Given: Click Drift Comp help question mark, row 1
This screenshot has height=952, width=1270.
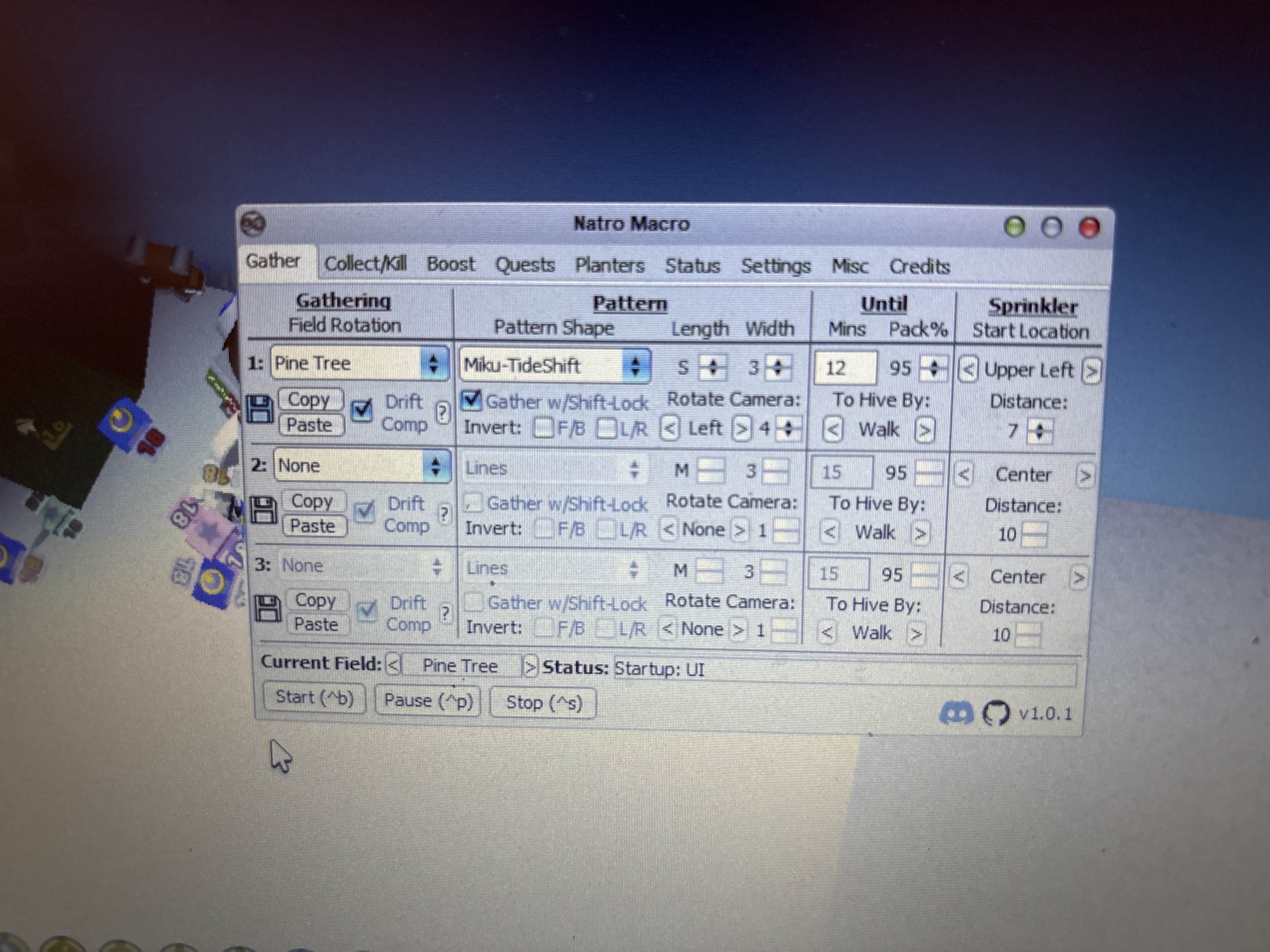Looking at the screenshot, I should pos(442,412).
